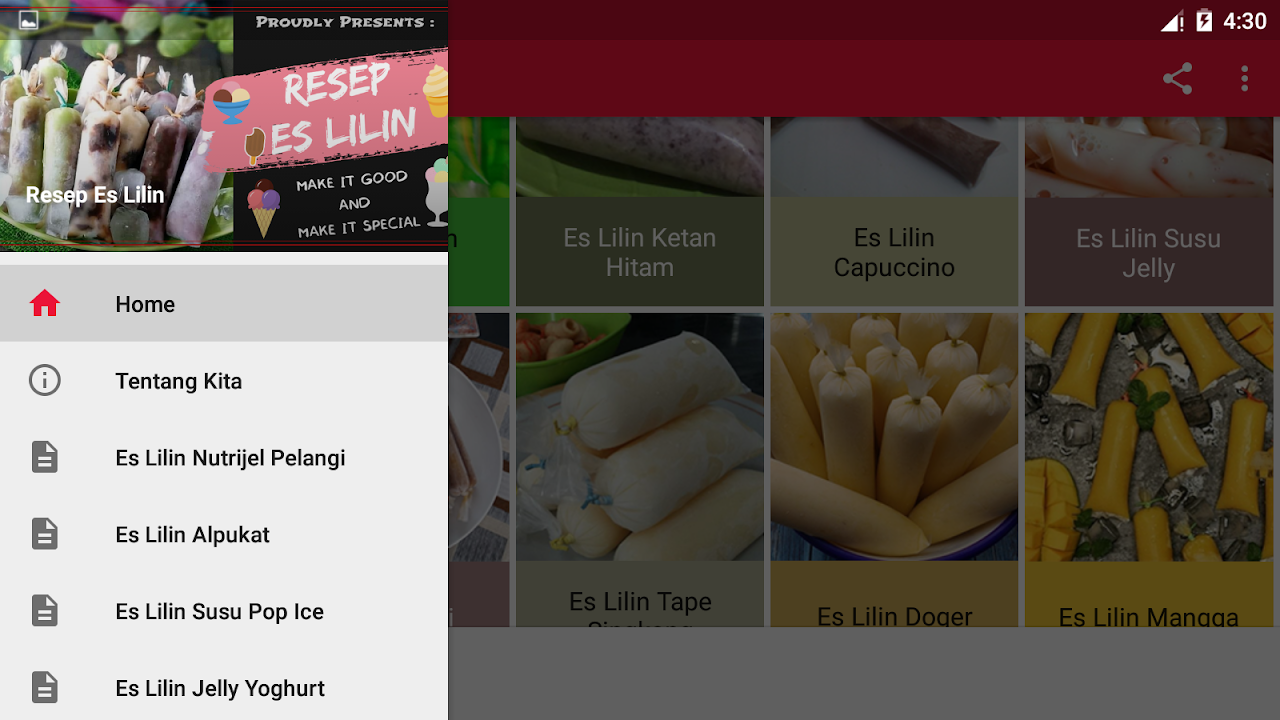Select Es Lilin Susu Pop Ice entry

click(x=224, y=611)
